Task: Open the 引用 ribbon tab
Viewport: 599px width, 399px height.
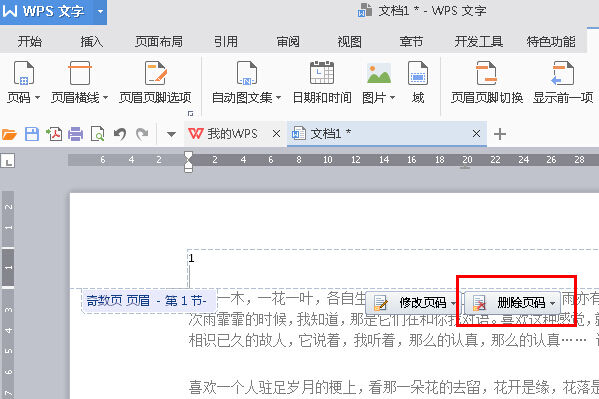Action: 225,41
